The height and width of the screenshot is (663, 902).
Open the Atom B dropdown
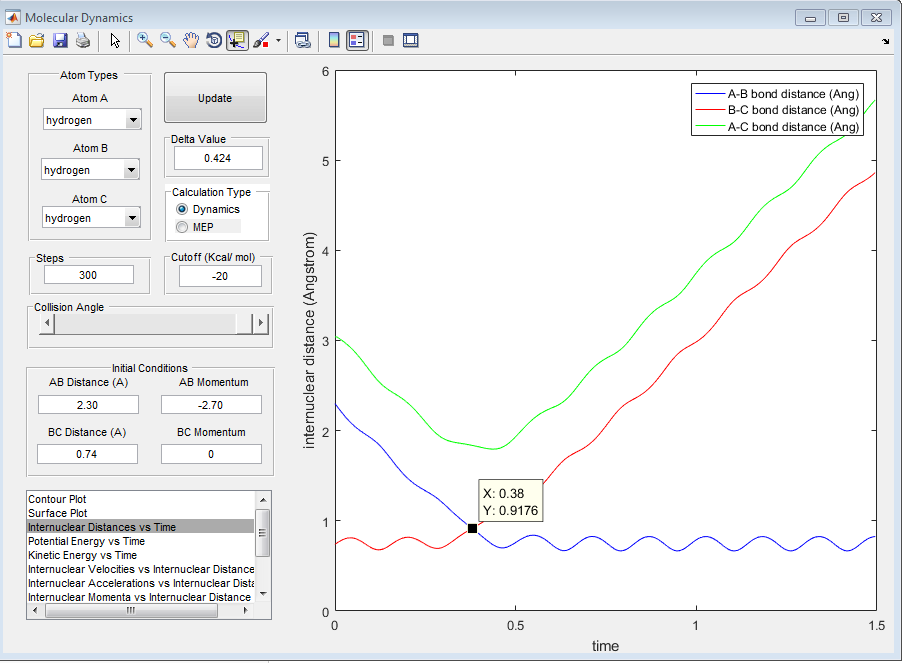coord(130,171)
